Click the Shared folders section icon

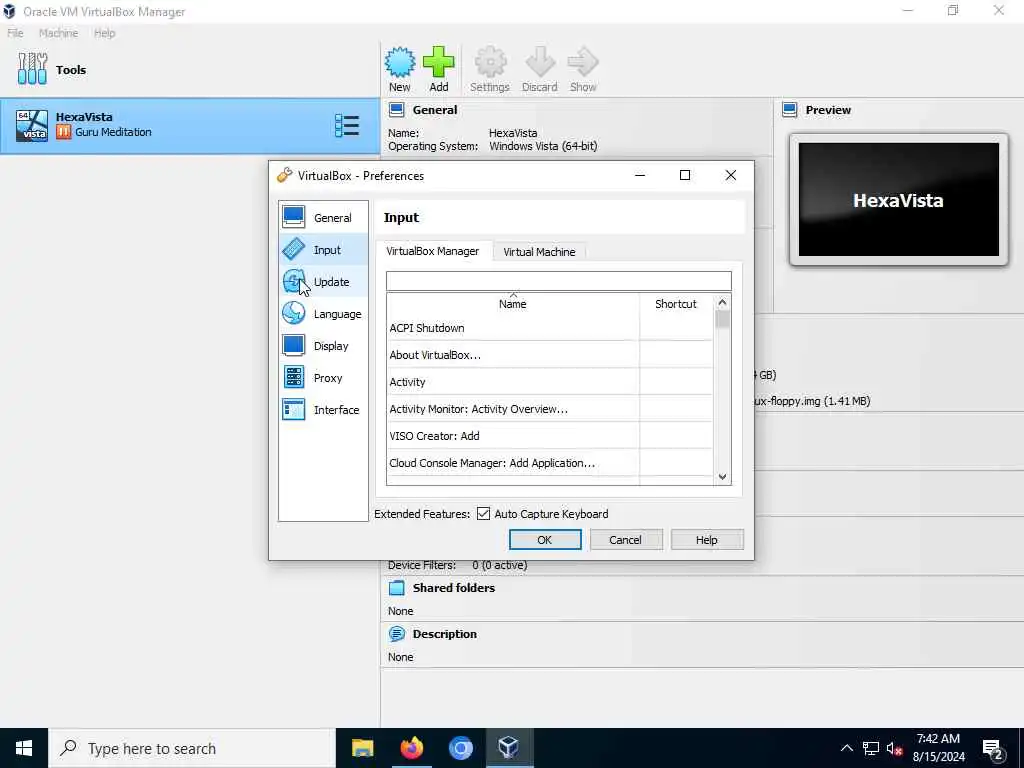(396, 588)
